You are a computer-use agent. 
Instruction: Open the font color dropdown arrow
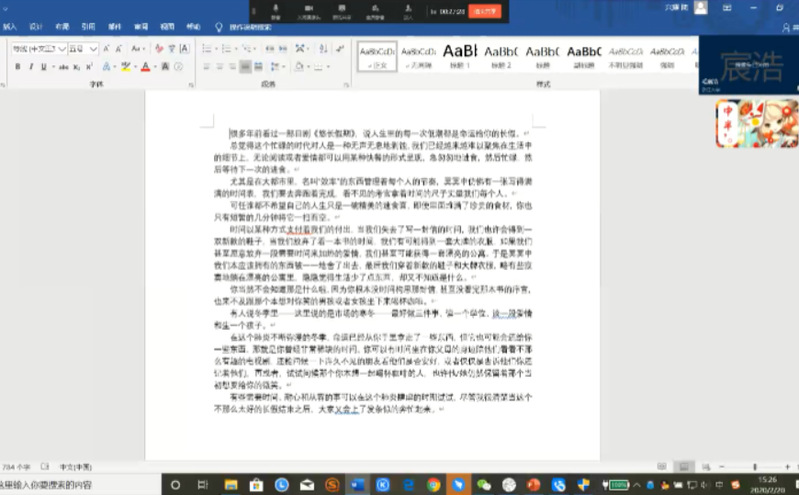pos(157,67)
